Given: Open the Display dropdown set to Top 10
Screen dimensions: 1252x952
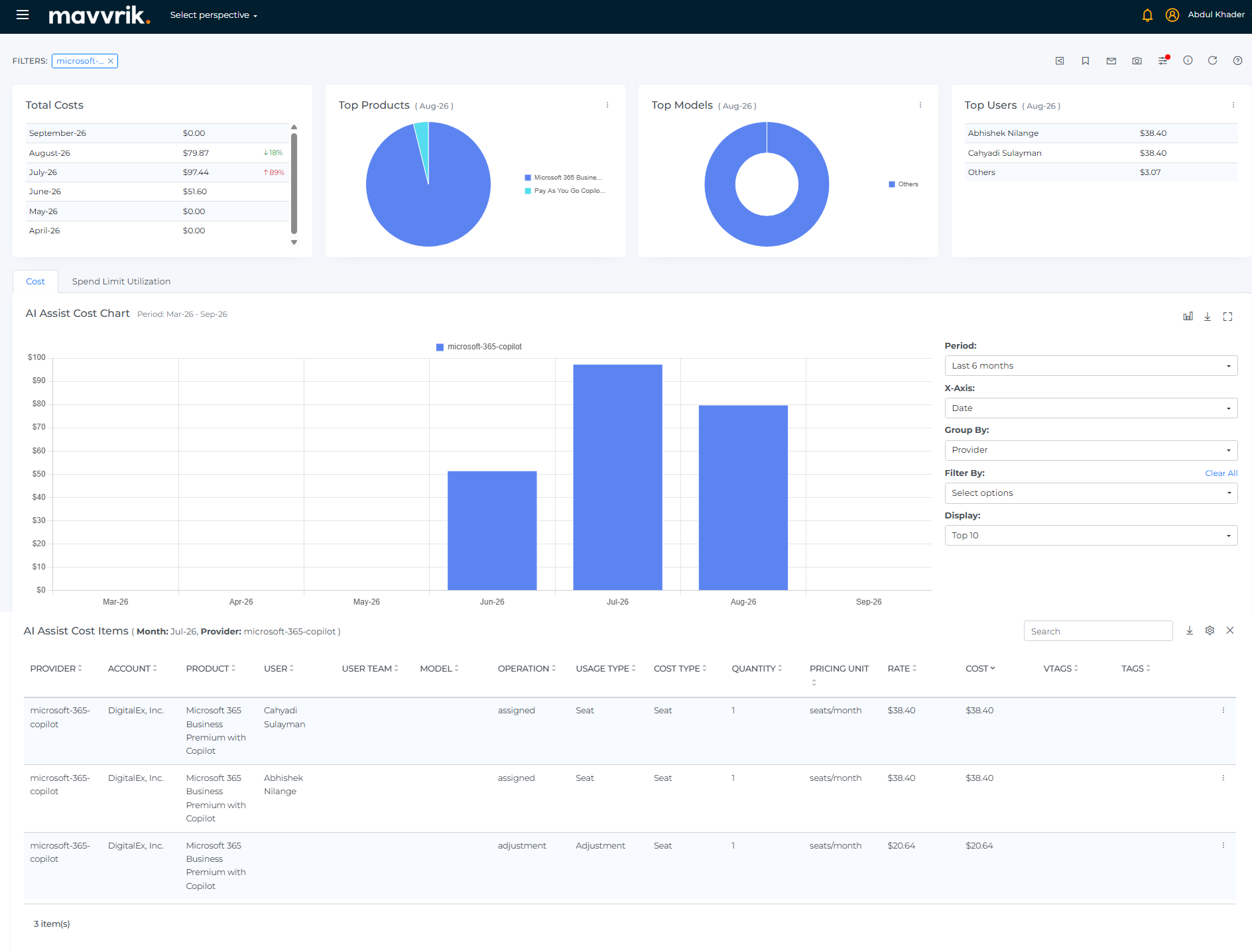Looking at the screenshot, I should [x=1091, y=536].
